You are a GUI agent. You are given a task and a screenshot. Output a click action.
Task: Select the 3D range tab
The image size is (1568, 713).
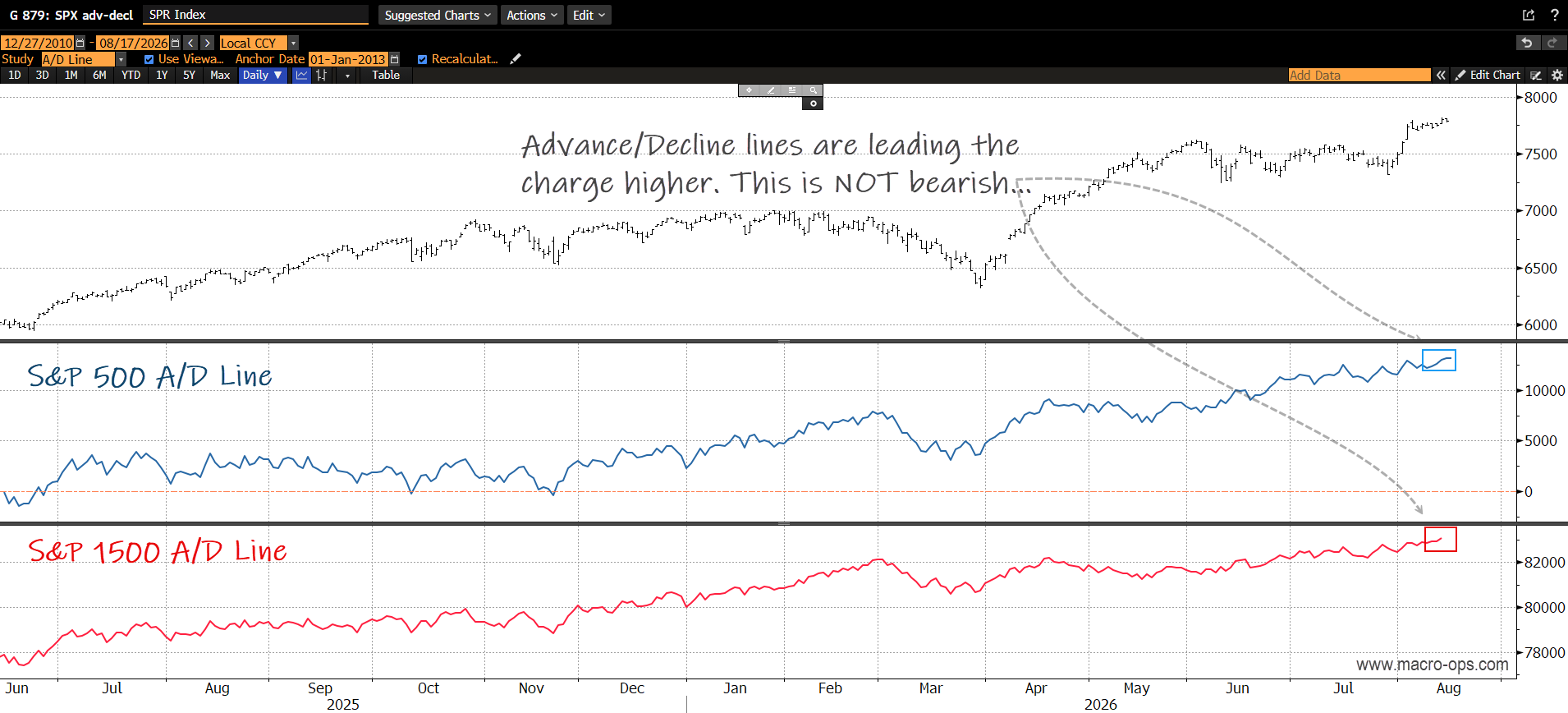pyautogui.click(x=43, y=75)
